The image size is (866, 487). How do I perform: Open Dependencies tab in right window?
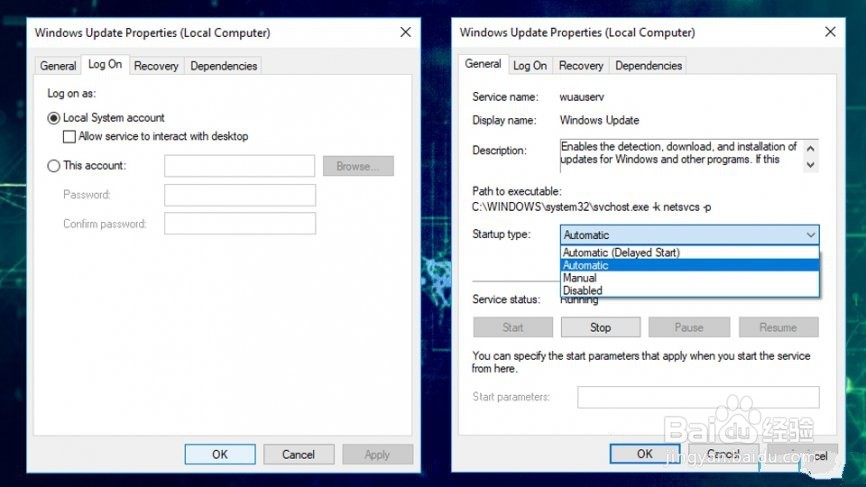(x=648, y=66)
